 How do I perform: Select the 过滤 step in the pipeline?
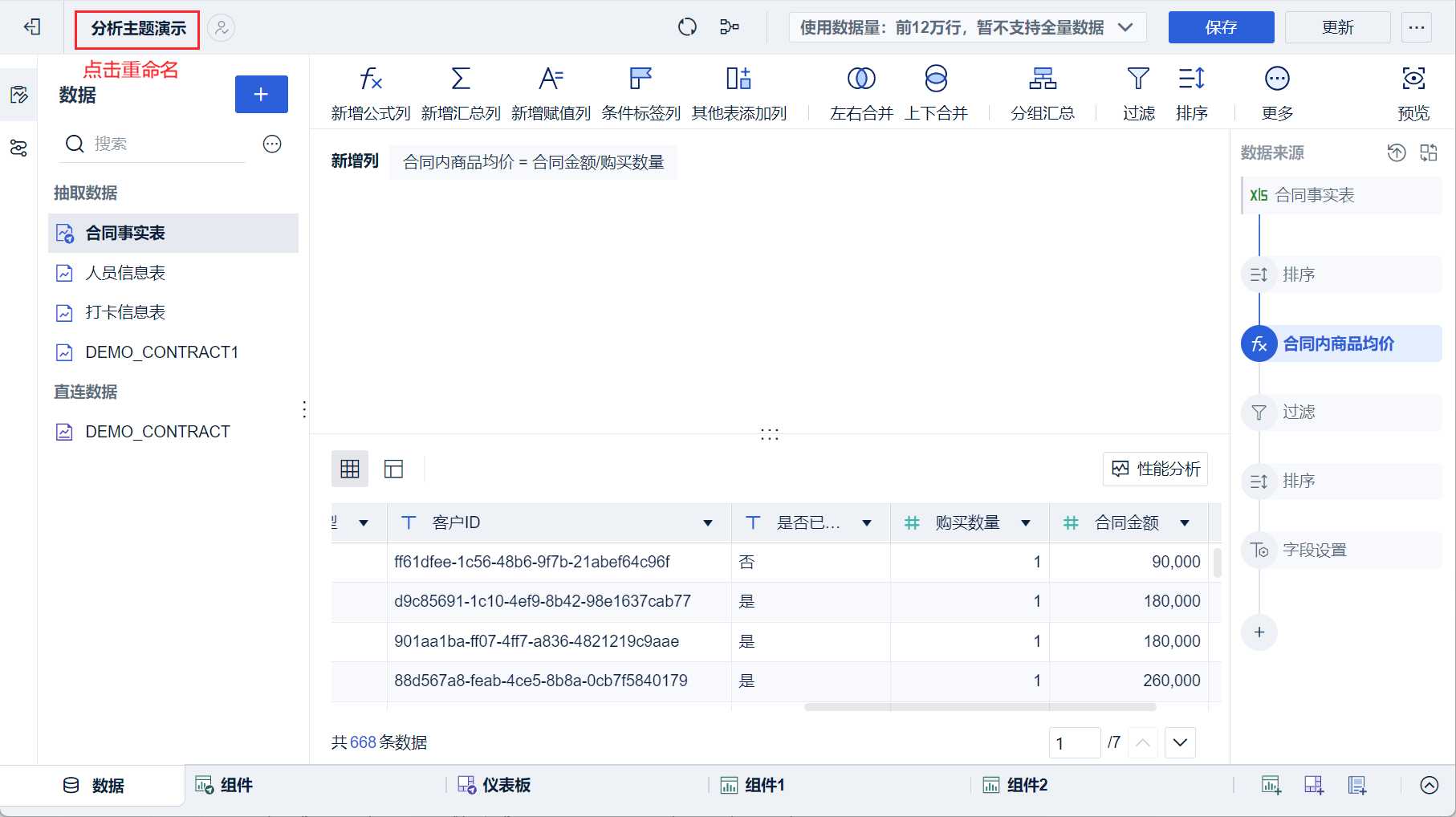point(1342,413)
